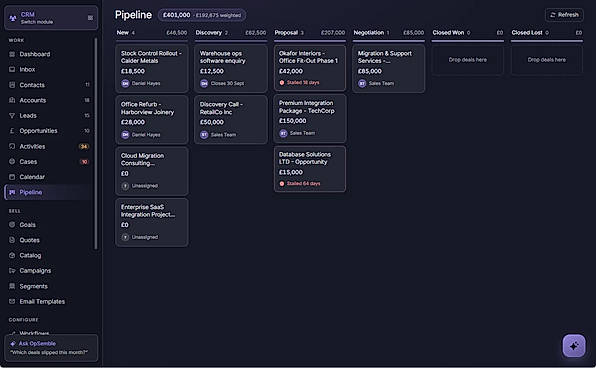Click the Opportunities pound icon
The width and height of the screenshot is (596, 368).
[x=12, y=131]
